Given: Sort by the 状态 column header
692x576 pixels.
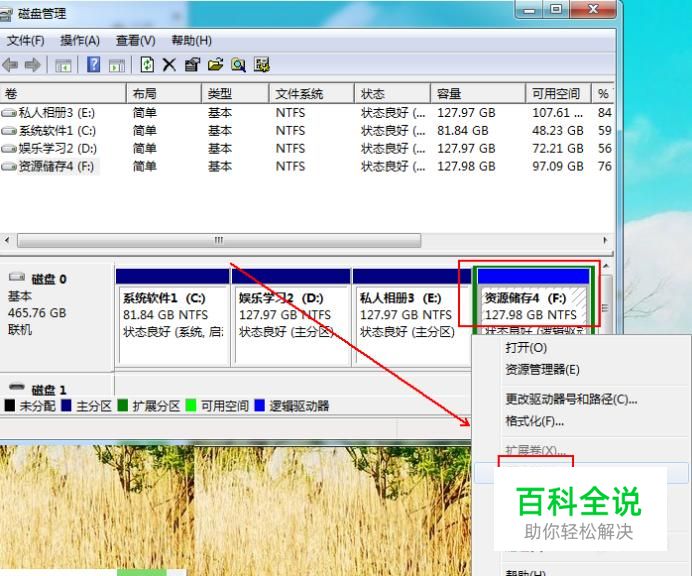Looking at the screenshot, I should 392,94.
